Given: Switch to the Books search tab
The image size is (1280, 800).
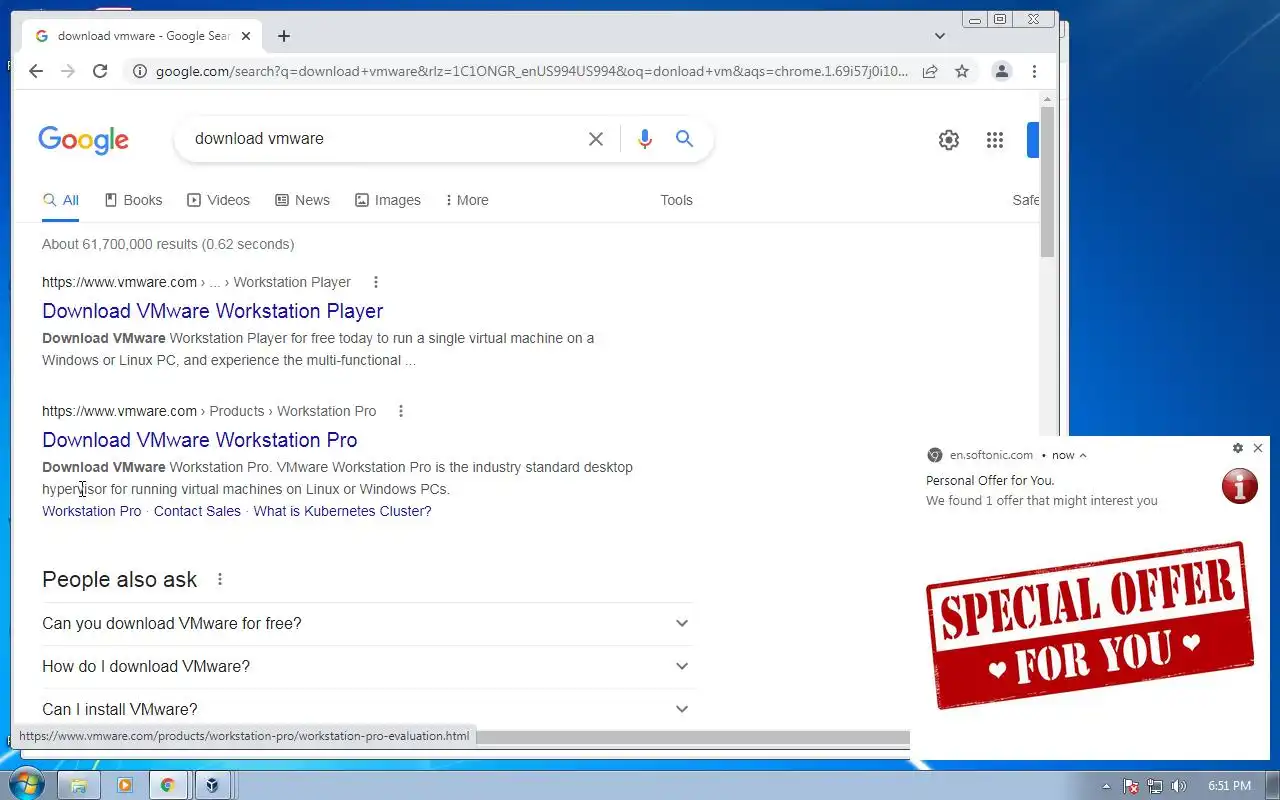Looking at the screenshot, I should [133, 200].
